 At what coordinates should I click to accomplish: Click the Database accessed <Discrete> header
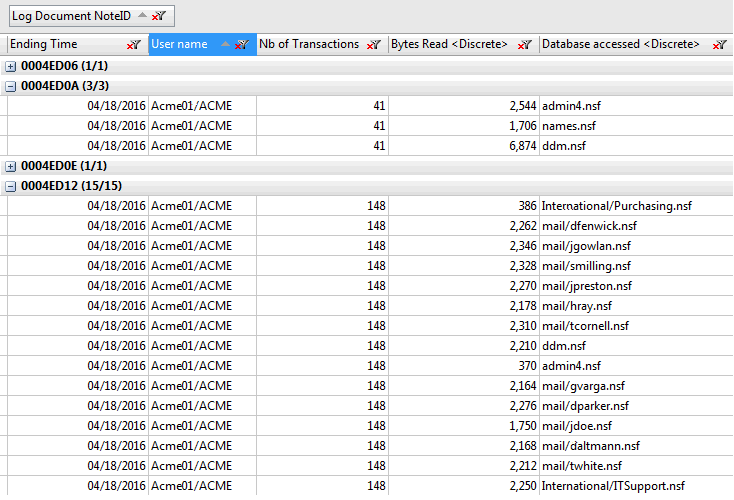click(620, 45)
